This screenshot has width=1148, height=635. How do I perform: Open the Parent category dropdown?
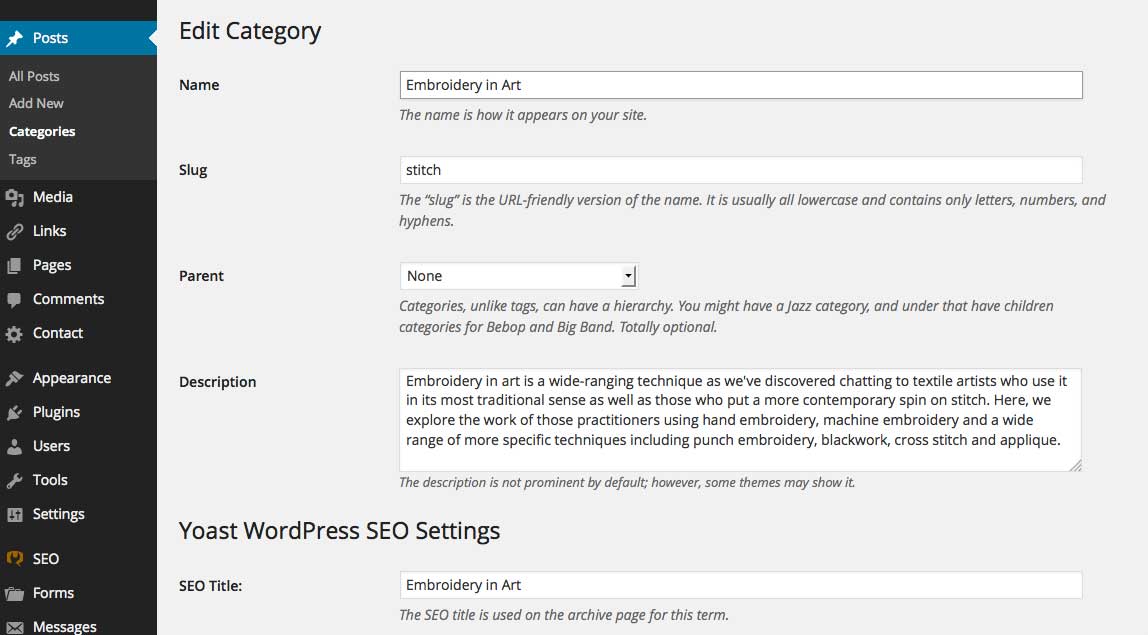click(x=519, y=276)
